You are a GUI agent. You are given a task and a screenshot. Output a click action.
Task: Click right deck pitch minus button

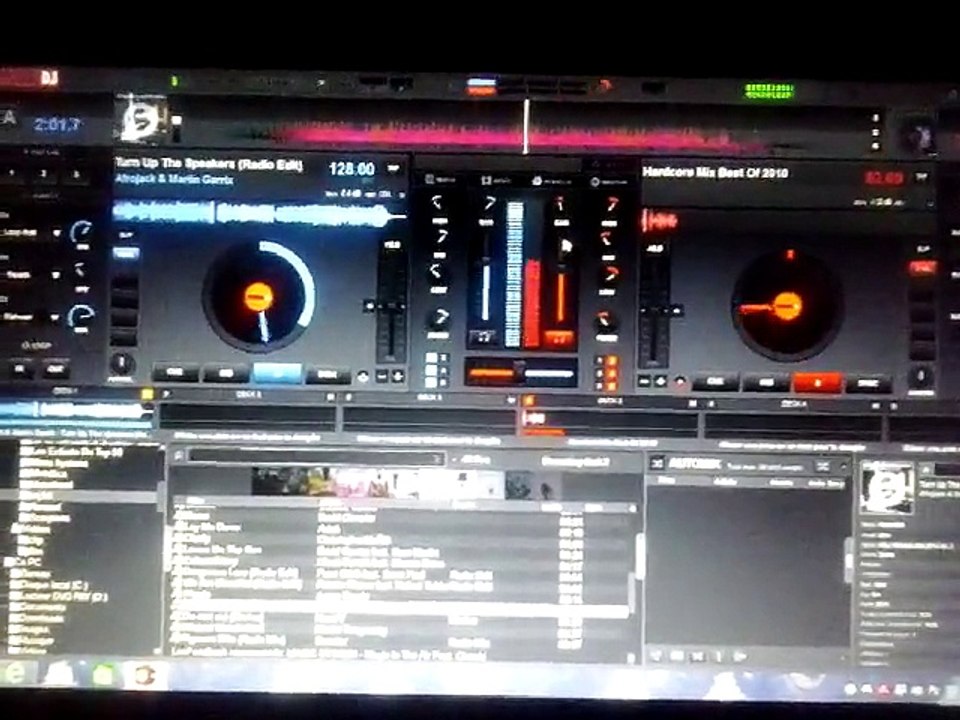coord(644,381)
